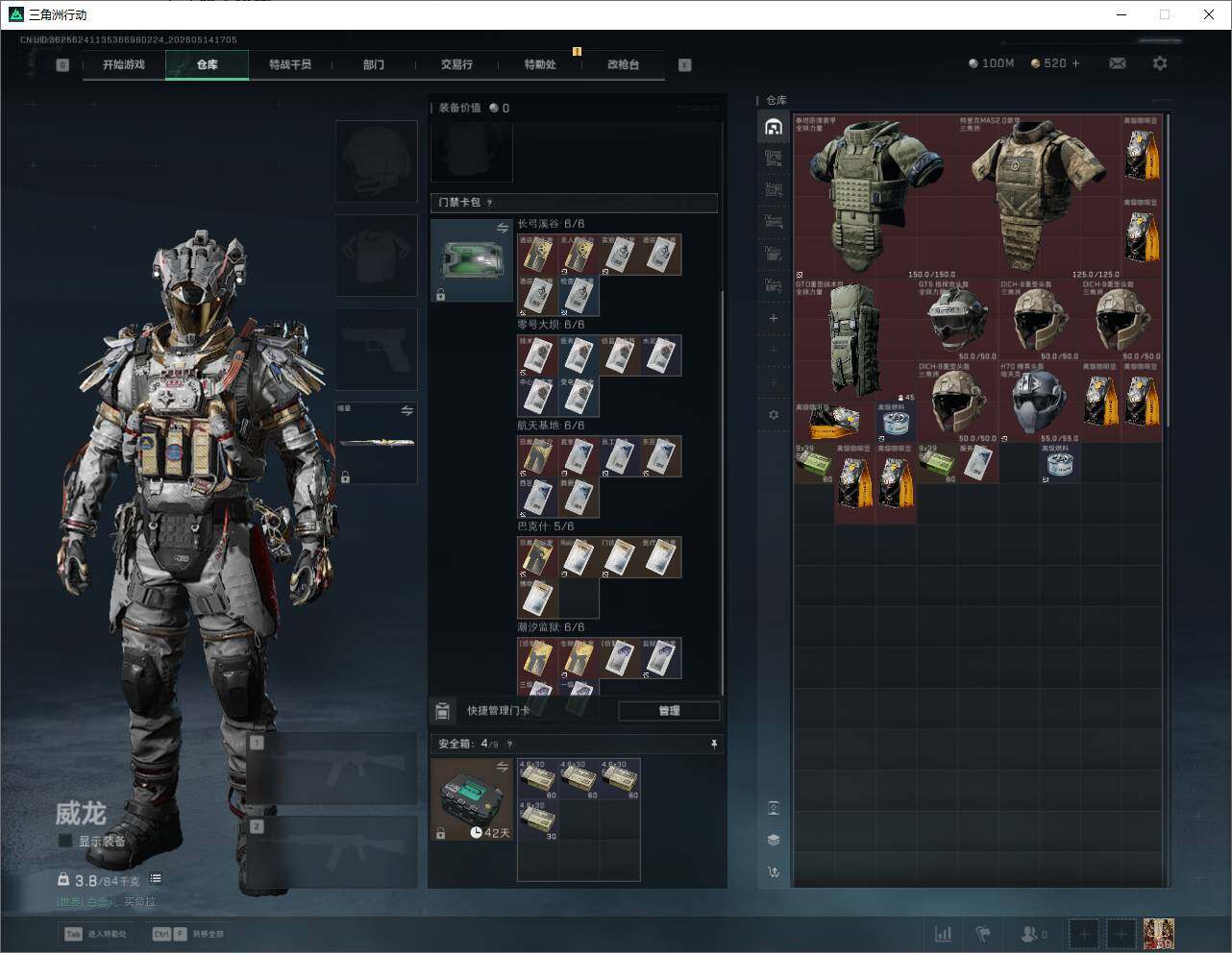The image size is (1232, 953).
Task: Click the 门禁卡包 help question mark
Action: pos(490,203)
